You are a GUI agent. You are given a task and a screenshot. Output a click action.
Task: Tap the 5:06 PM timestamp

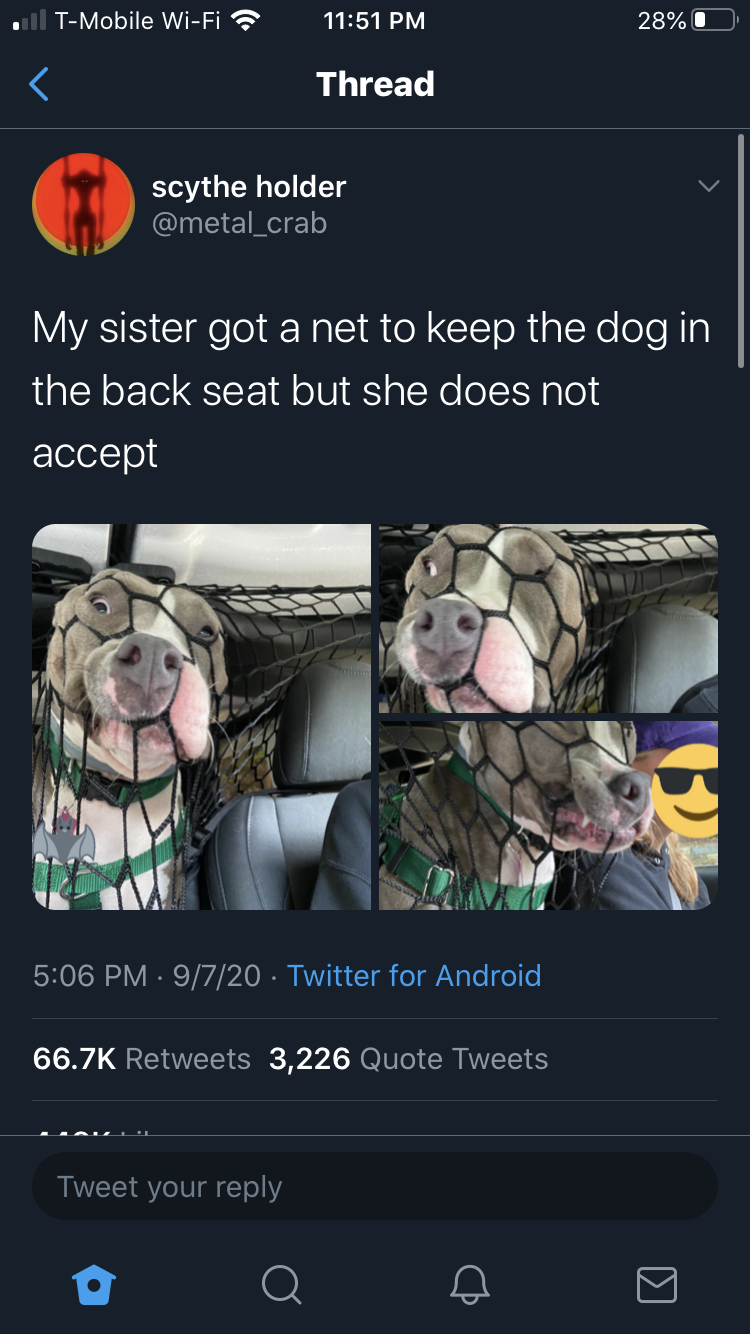click(90, 975)
